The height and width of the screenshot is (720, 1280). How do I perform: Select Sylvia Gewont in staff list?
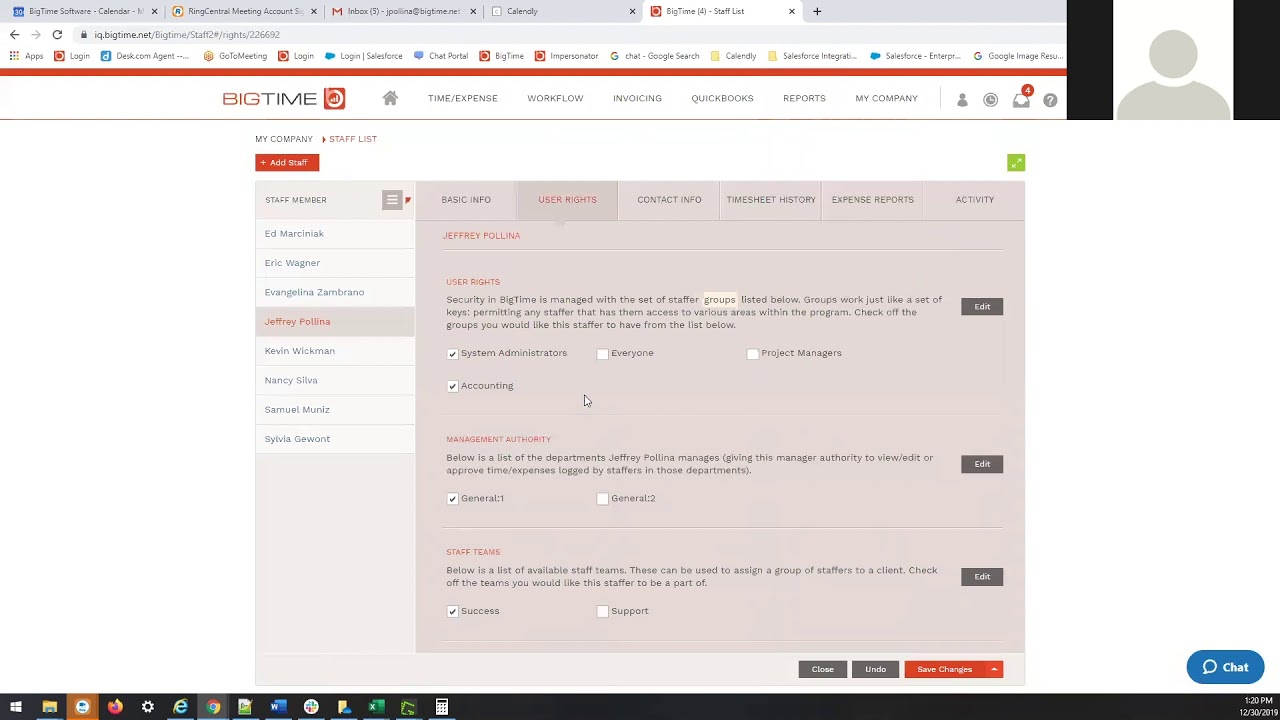point(335,439)
